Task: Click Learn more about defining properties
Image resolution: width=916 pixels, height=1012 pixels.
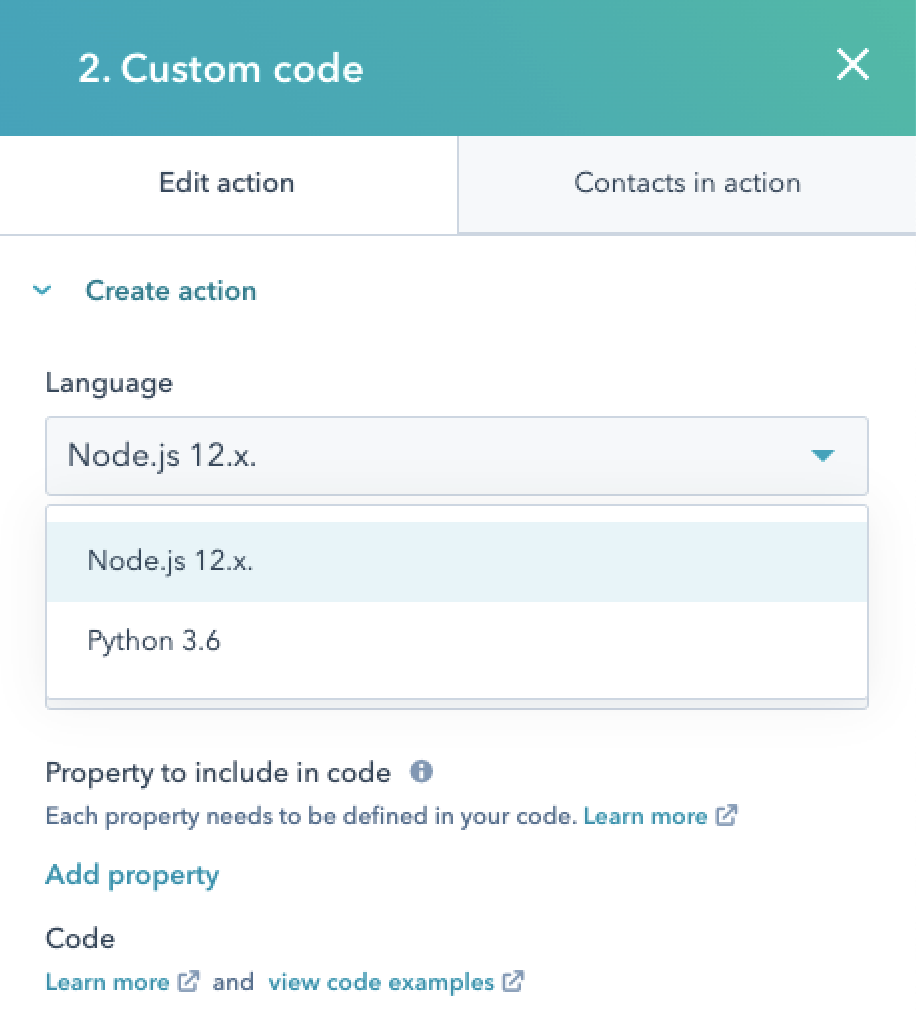Action: coord(646,815)
